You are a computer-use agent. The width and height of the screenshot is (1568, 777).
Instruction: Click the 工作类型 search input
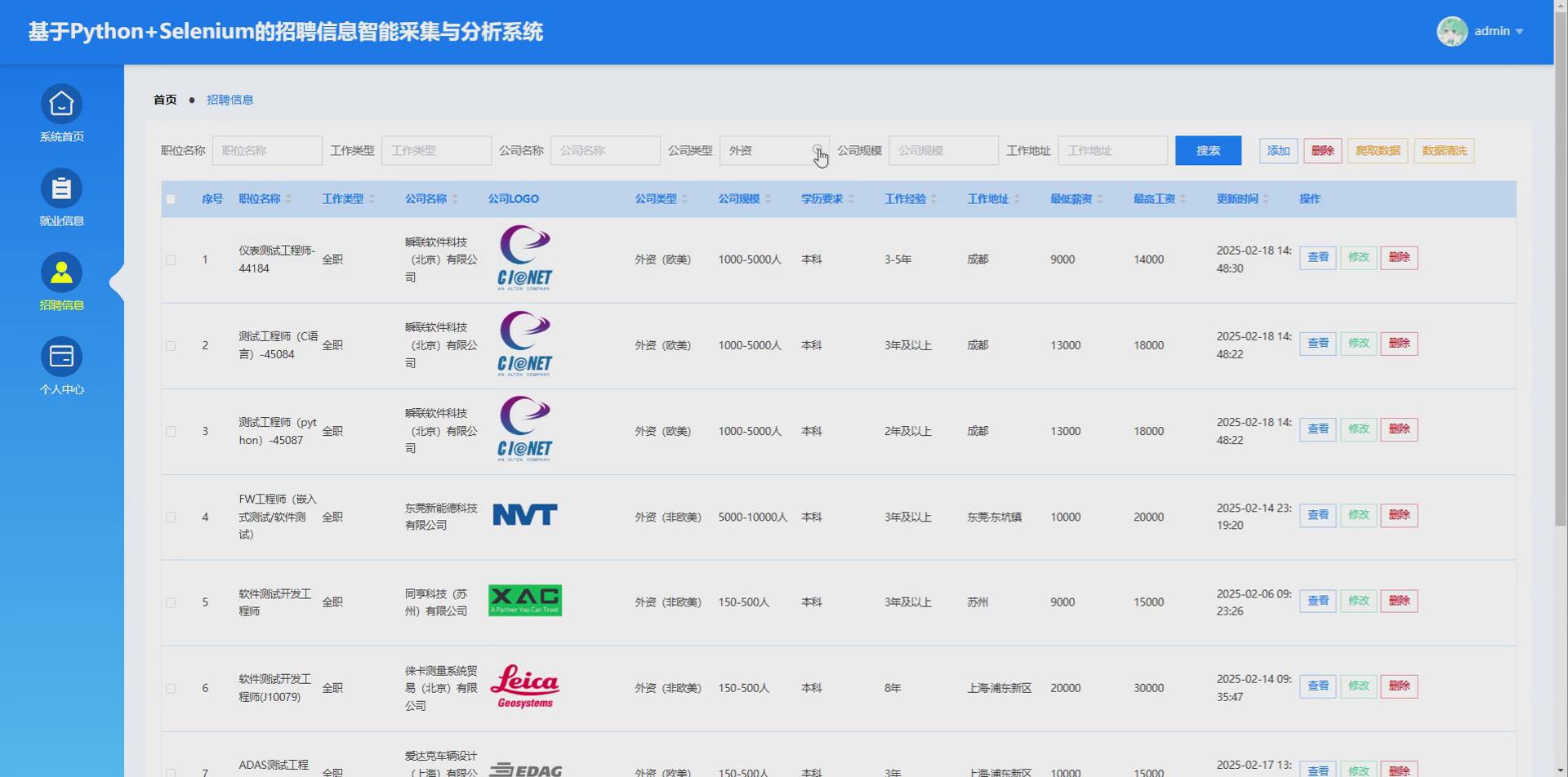(436, 150)
